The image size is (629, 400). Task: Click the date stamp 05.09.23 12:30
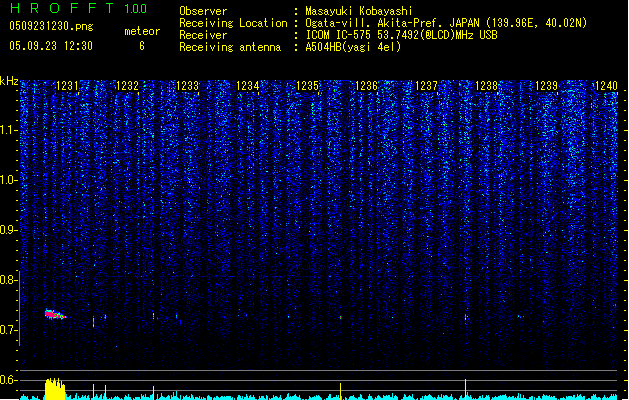tap(51, 46)
